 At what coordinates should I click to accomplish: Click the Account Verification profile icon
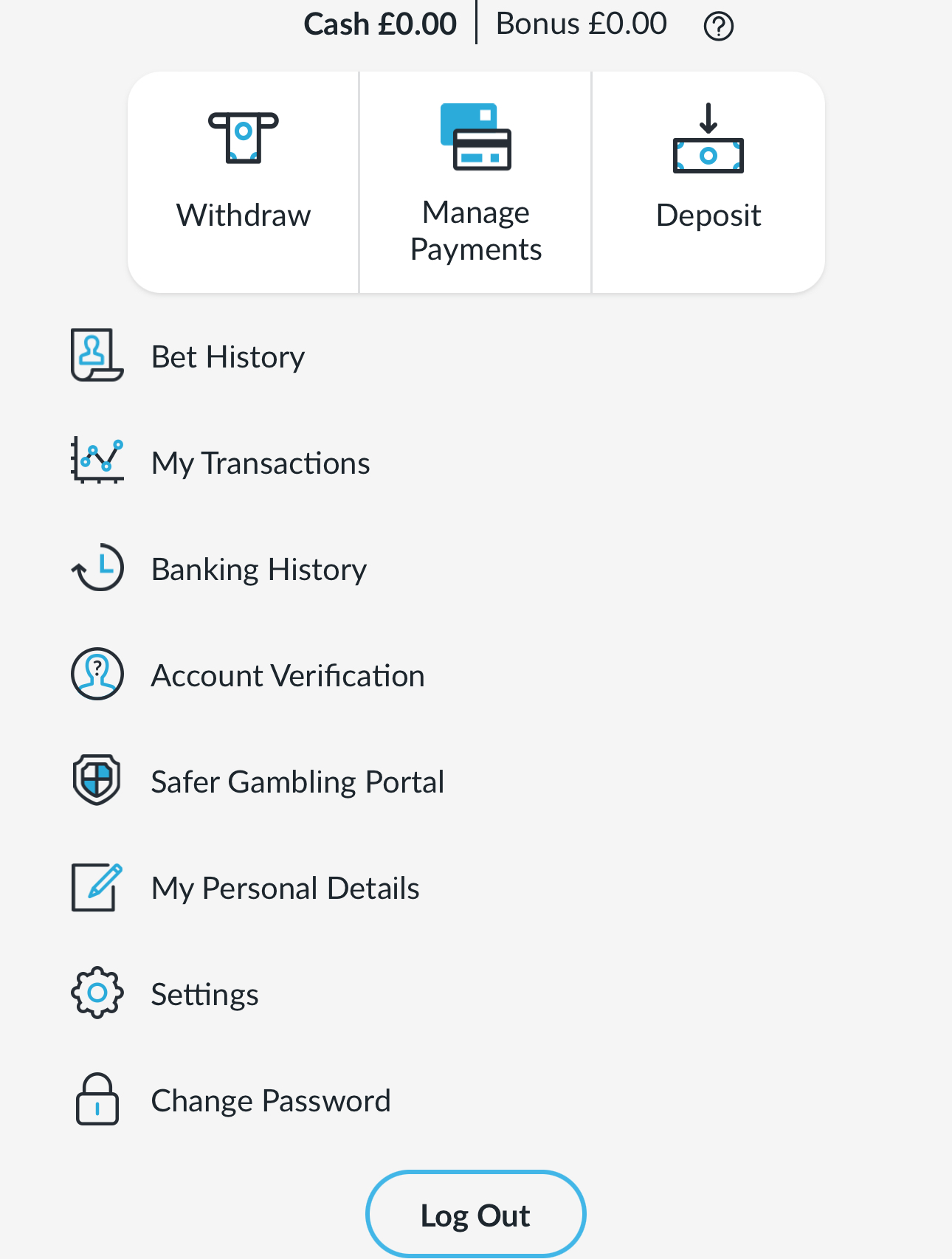click(x=97, y=674)
